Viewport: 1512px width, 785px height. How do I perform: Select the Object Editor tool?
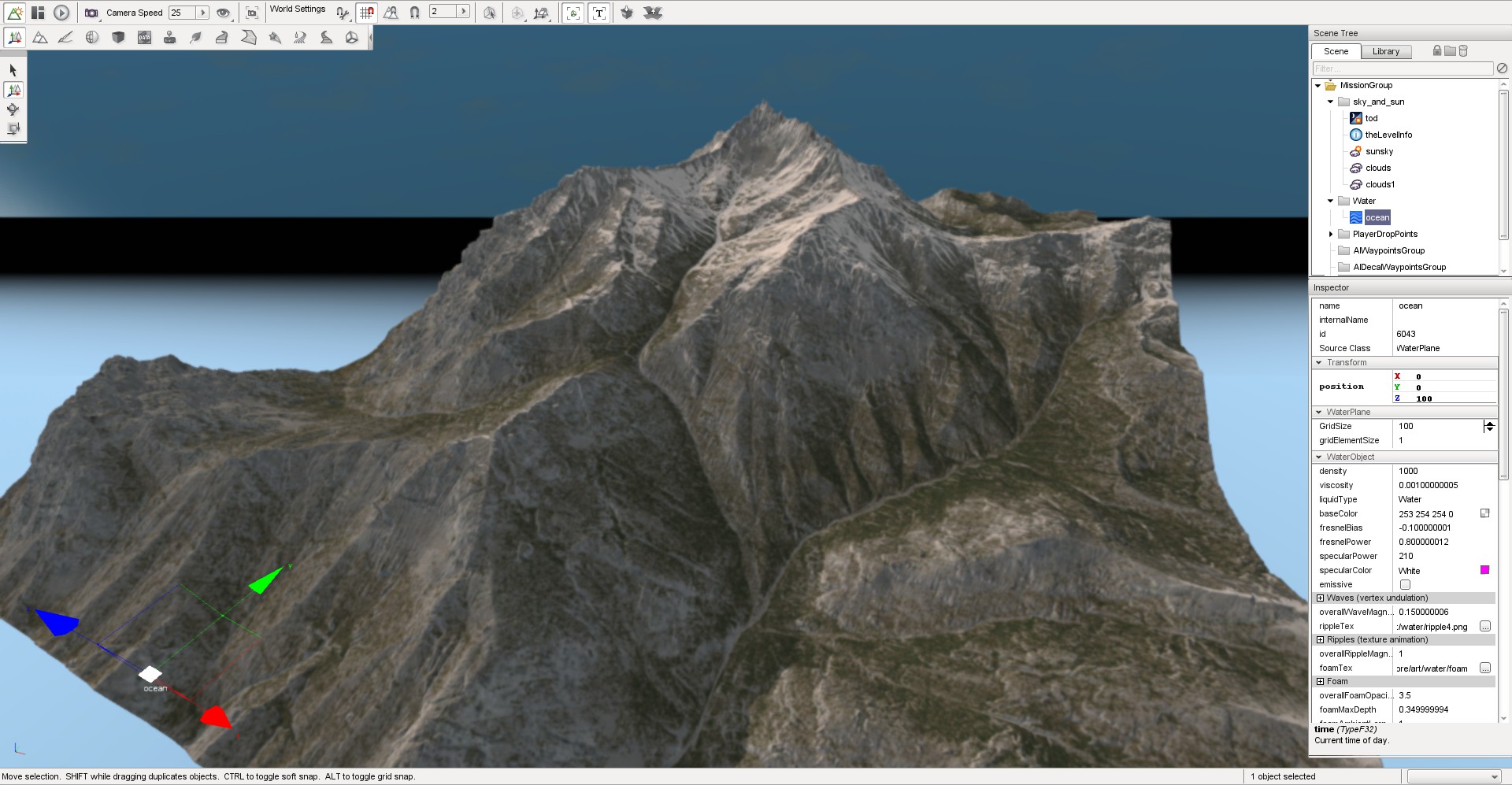[x=14, y=37]
